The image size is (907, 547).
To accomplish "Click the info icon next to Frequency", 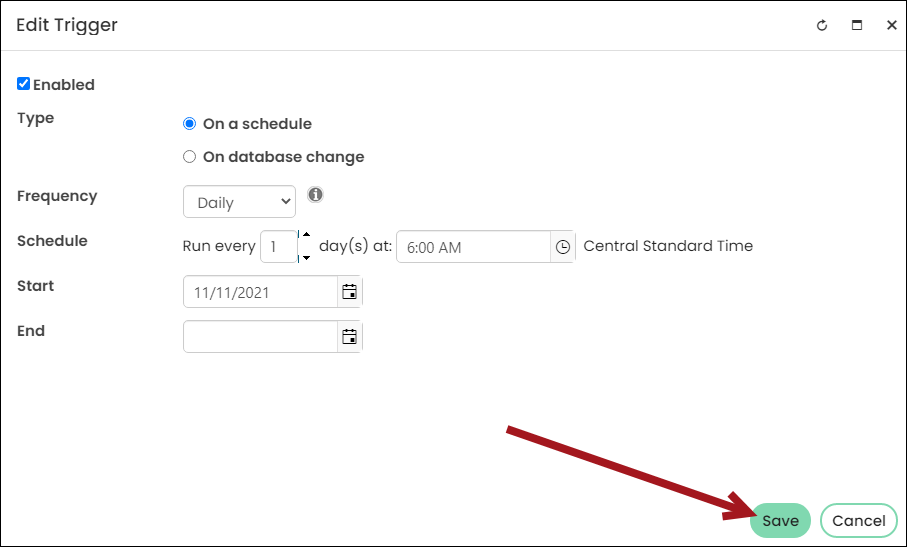I will [315, 195].
